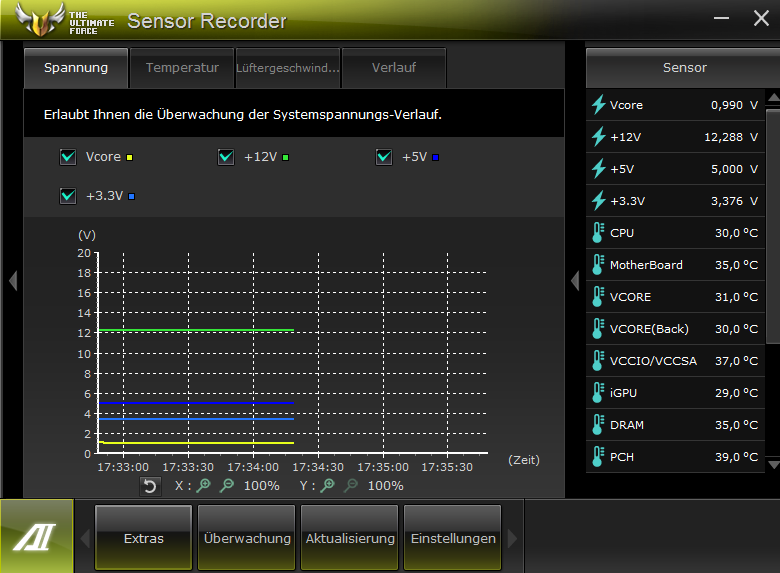Click the X axis 100% zoom value
The image size is (780, 573).
262,486
